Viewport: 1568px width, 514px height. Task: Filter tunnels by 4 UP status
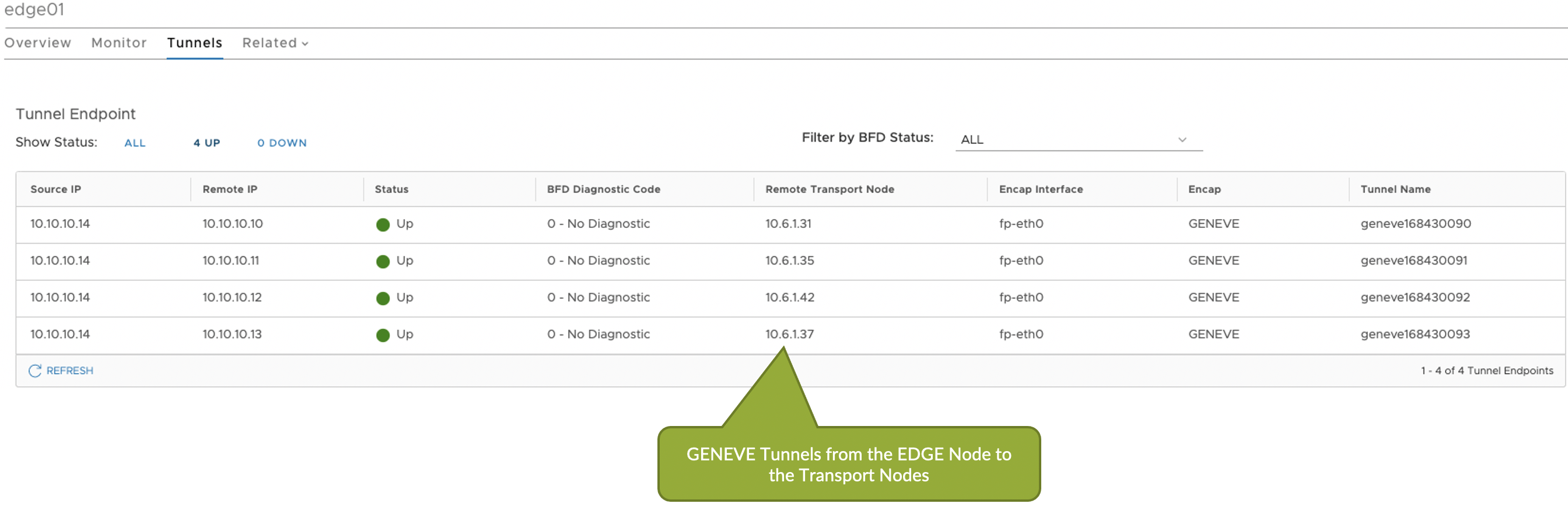(206, 143)
